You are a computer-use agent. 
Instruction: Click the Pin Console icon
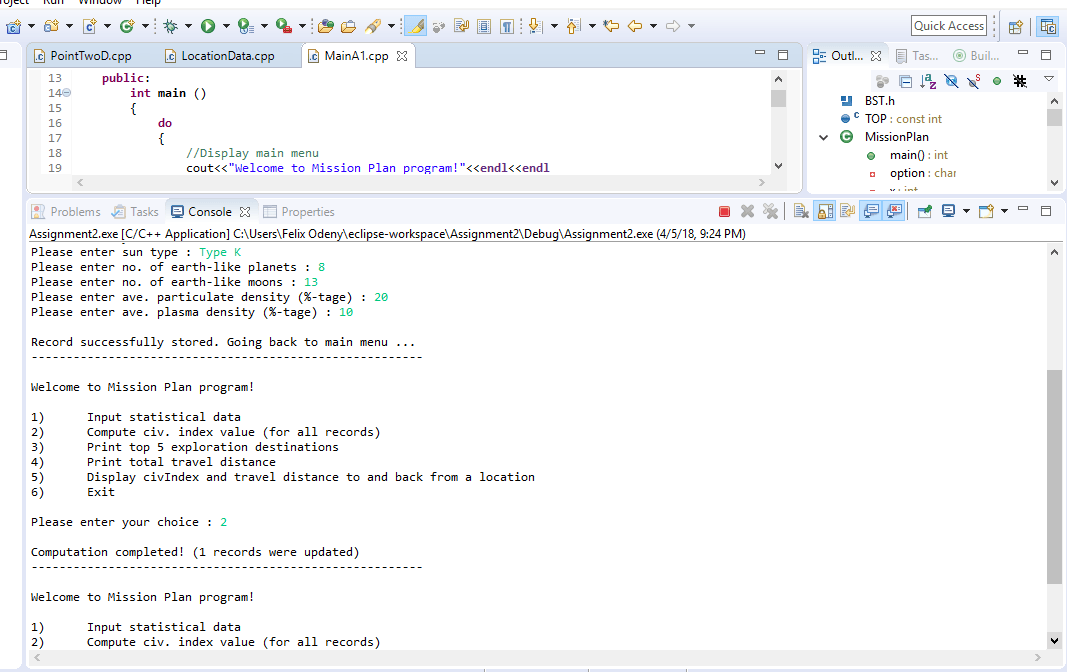click(x=924, y=212)
